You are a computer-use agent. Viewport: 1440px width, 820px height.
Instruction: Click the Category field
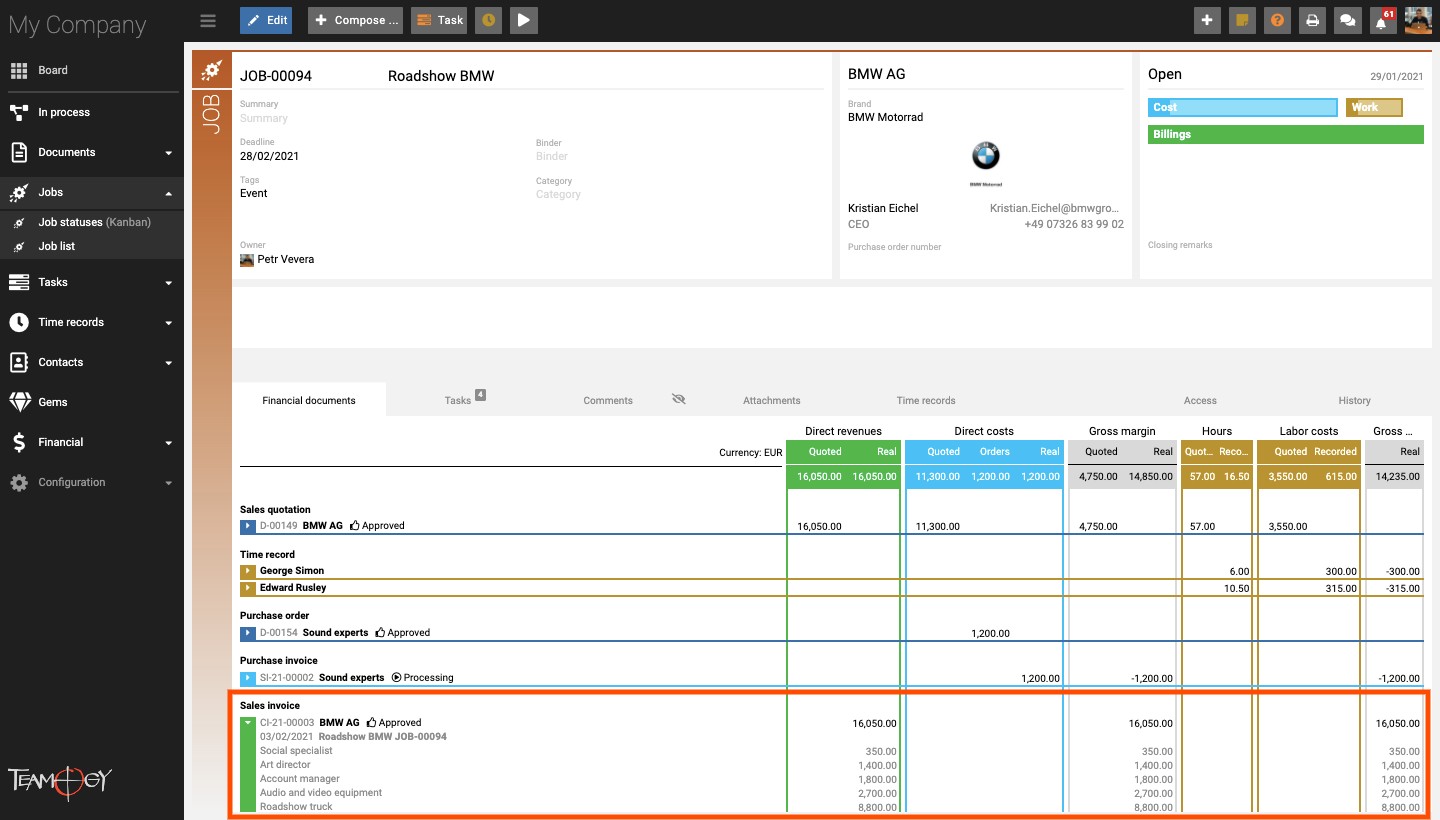558,194
